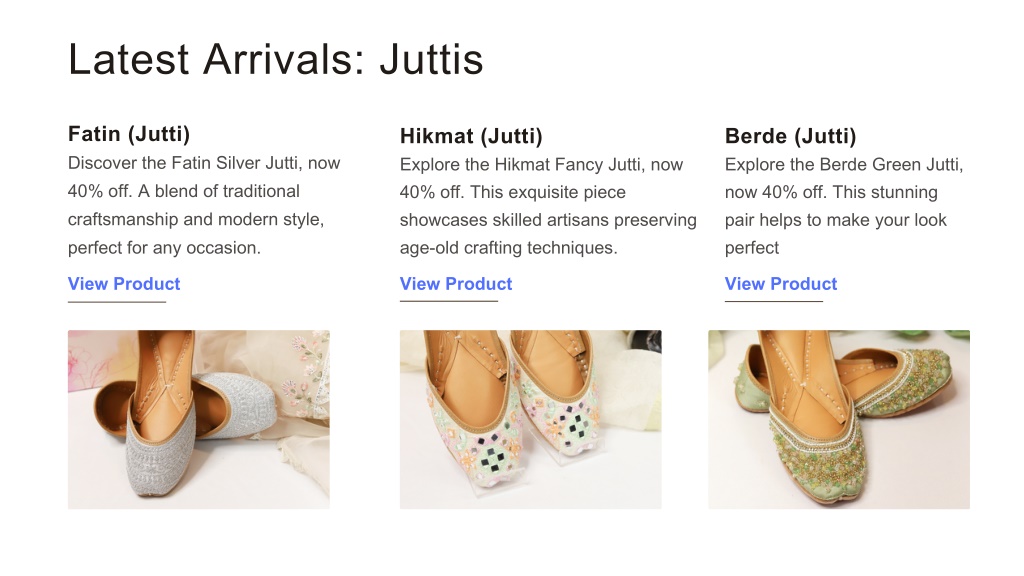
Task: Click the underline beneath Fatin's View Product
Action: tap(117, 302)
